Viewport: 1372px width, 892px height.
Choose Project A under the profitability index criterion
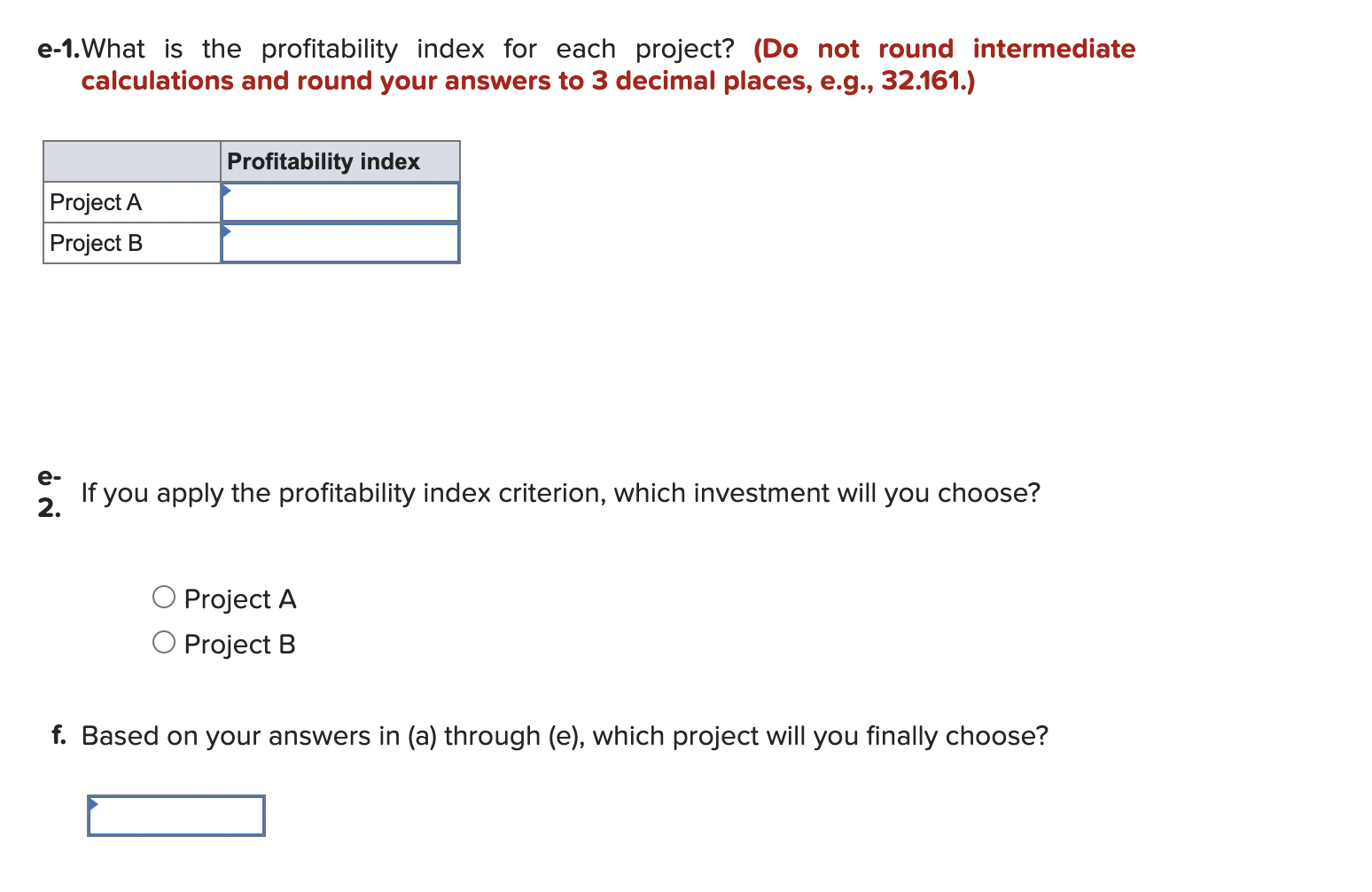coord(163,597)
